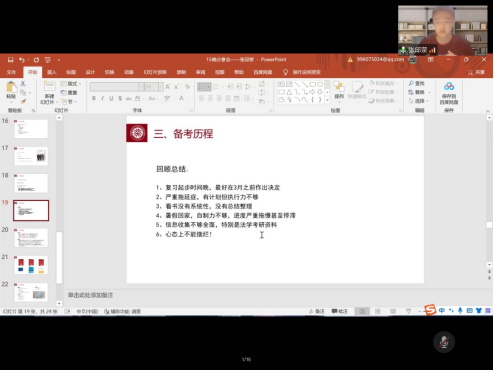Toggle the muted microphone button
The image size is (494, 371).
click(x=444, y=342)
